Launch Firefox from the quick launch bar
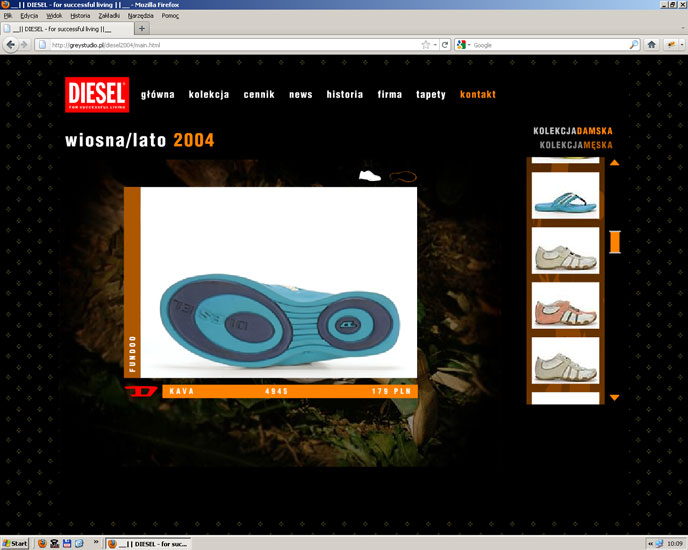This screenshot has width=688, height=550. pos(42,543)
